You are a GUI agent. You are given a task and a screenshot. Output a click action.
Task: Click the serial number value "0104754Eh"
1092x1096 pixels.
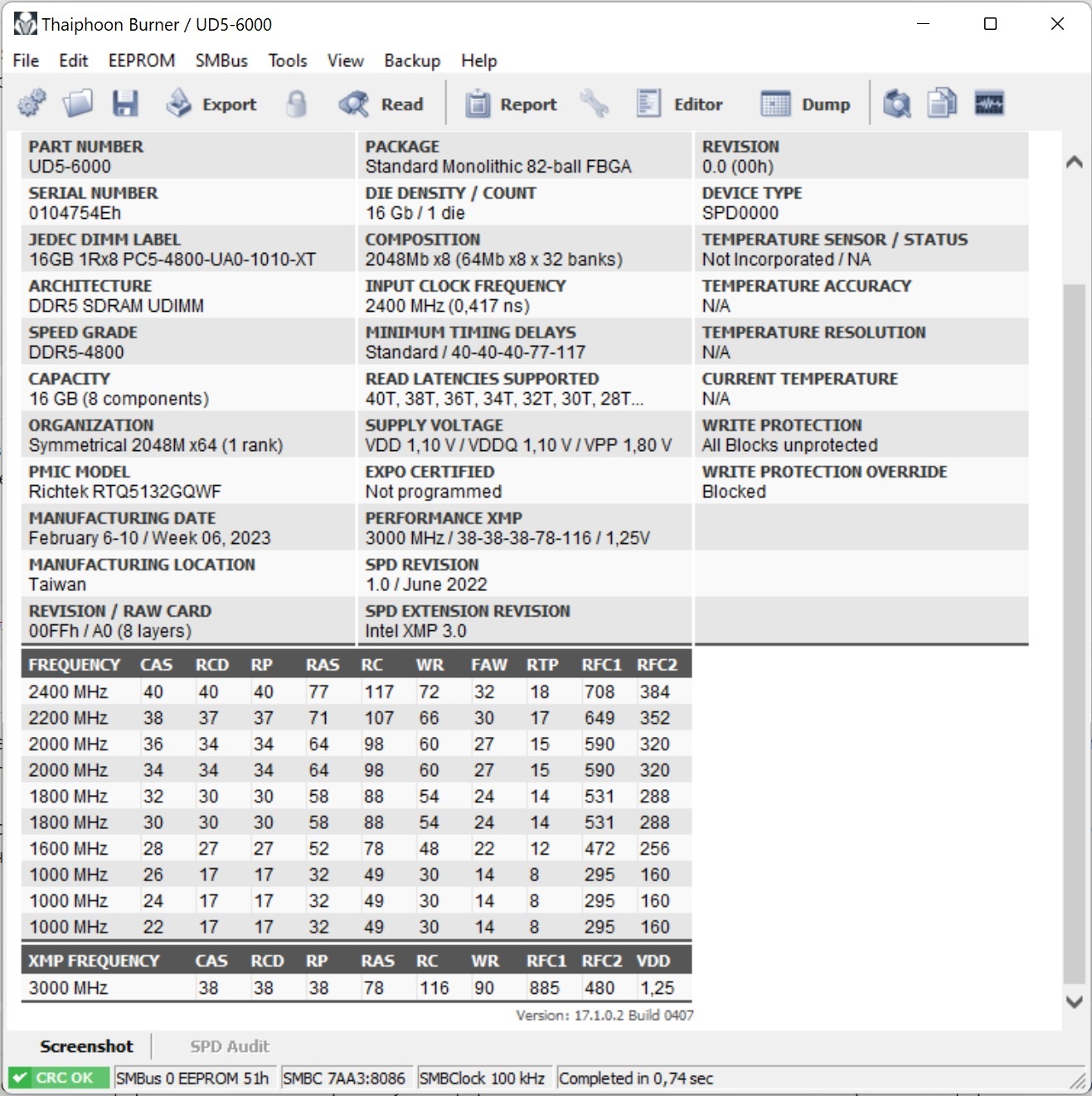tap(75, 213)
